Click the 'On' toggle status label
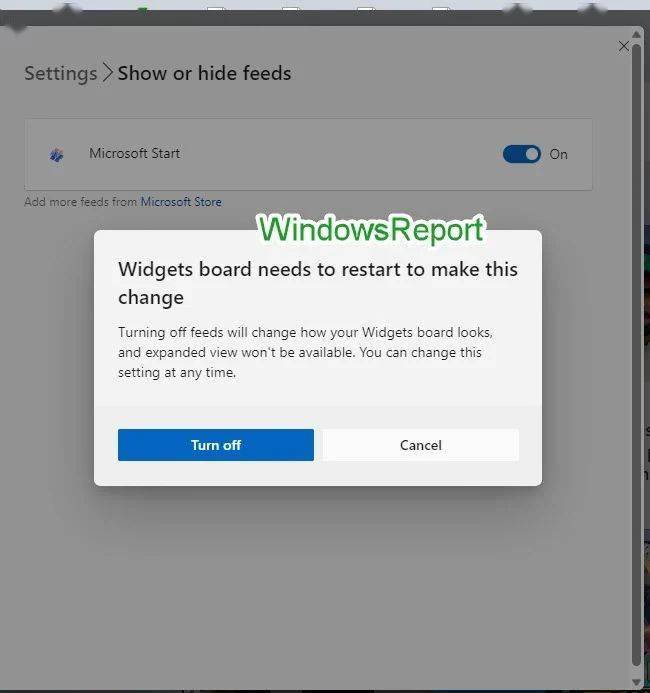Image resolution: width=650 pixels, height=693 pixels. 559,154
